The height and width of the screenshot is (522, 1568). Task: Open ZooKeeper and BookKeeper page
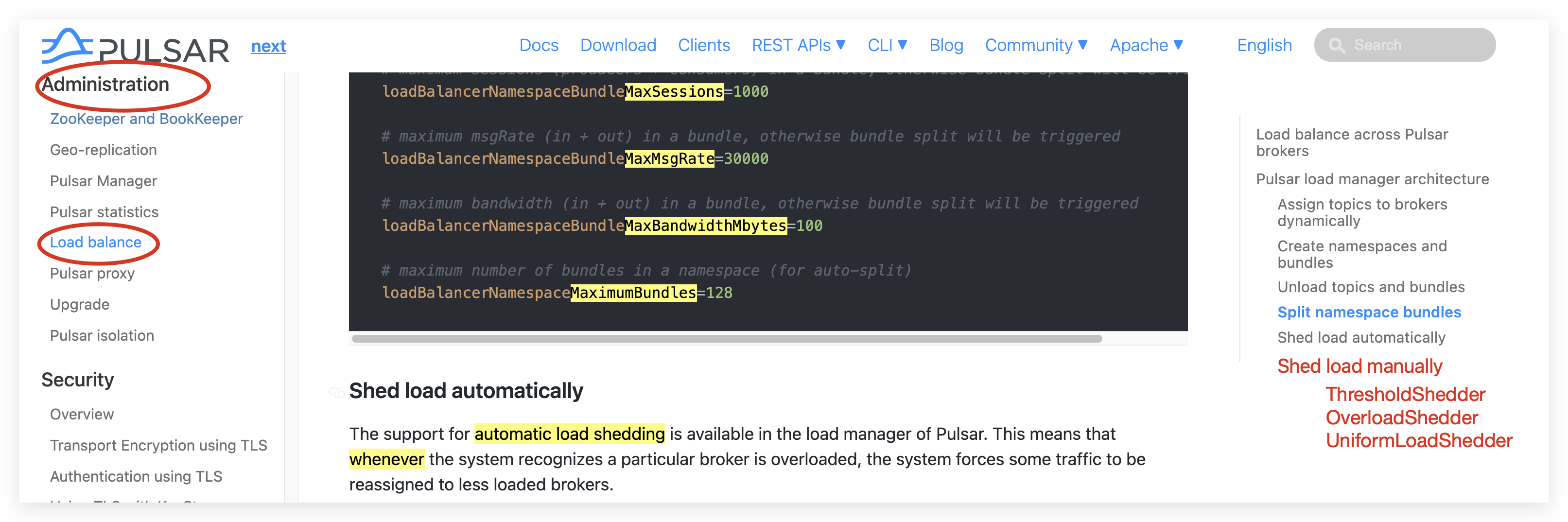(146, 119)
